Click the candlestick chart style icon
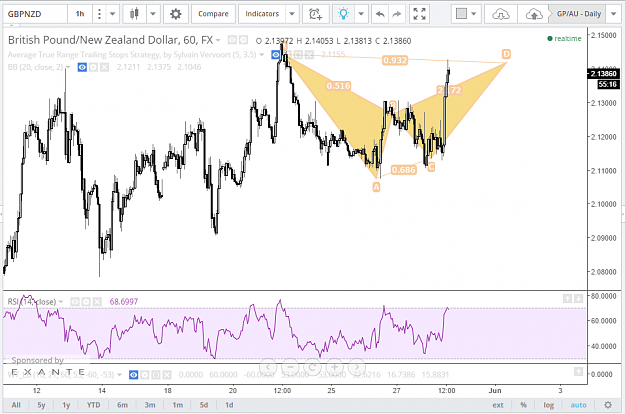 (x=135, y=14)
